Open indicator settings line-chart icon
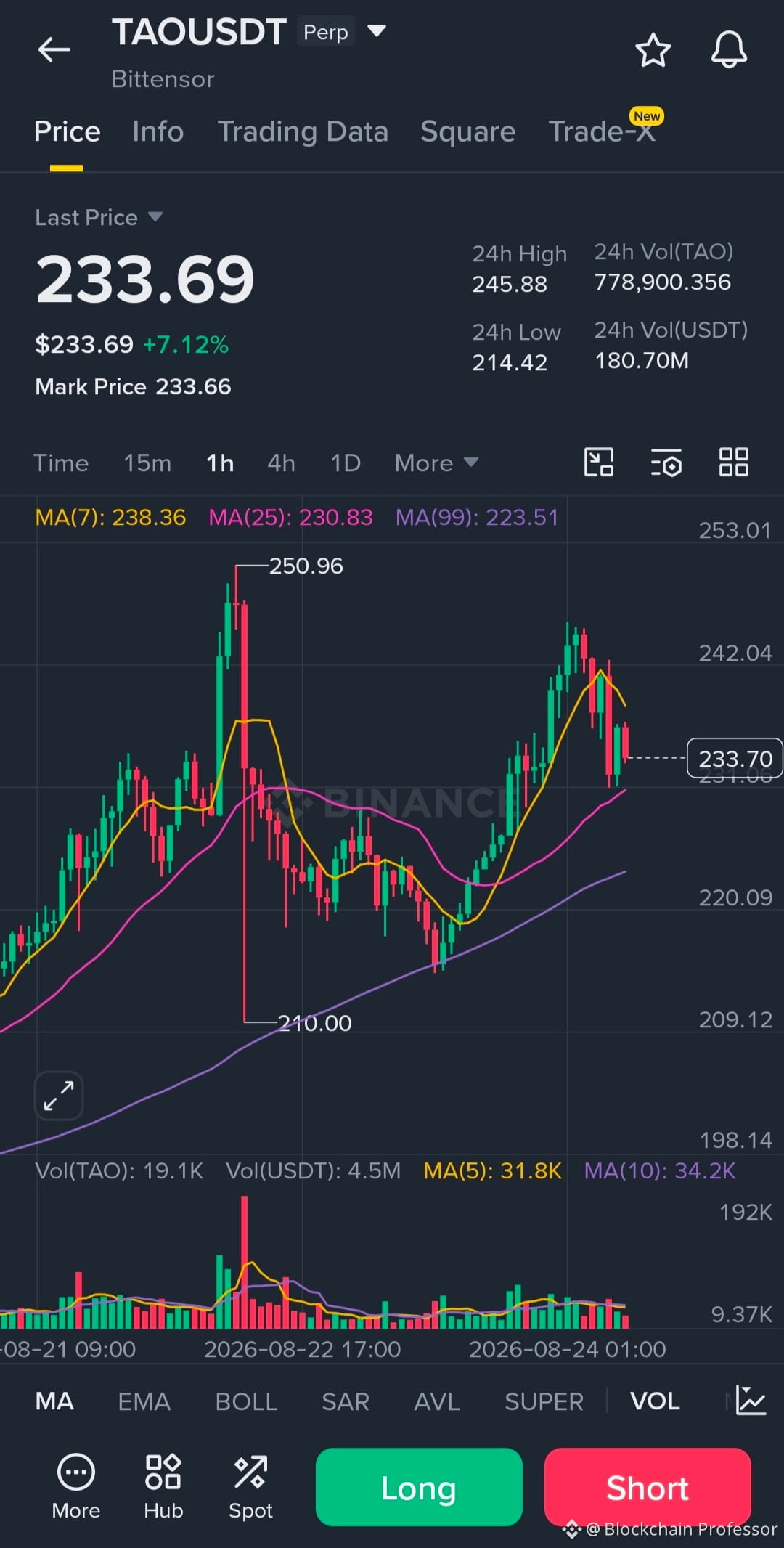 [751, 1401]
